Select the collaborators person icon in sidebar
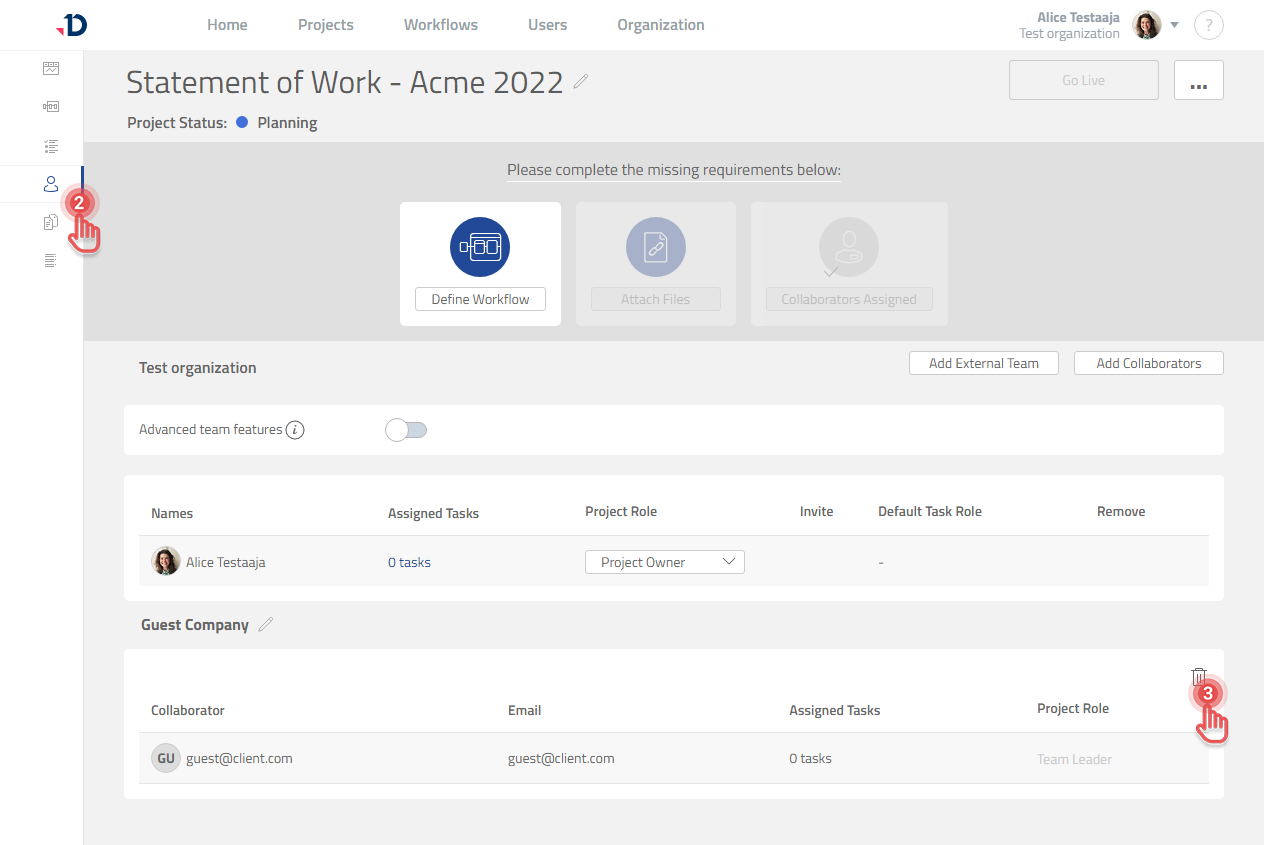The width and height of the screenshot is (1264, 845). coord(51,184)
